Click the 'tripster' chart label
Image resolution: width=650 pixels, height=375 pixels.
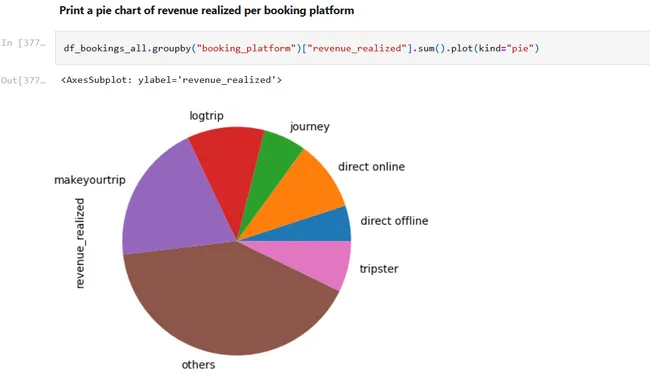pos(379,269)
